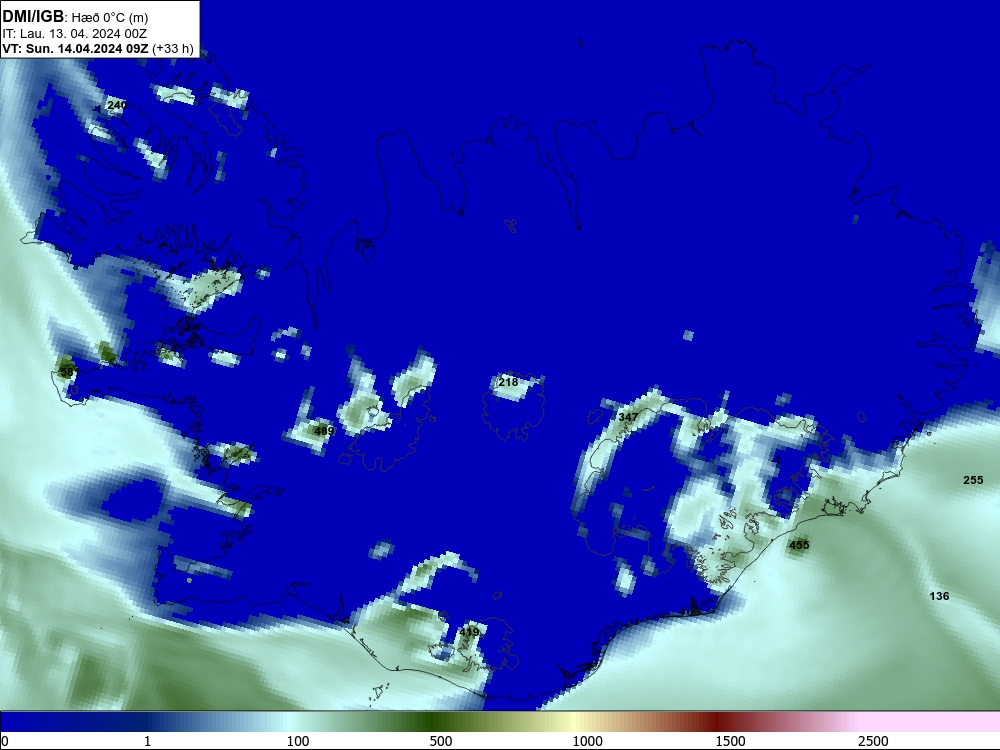
Task: Click the color scale label 1500
Action: pos(730,741)
